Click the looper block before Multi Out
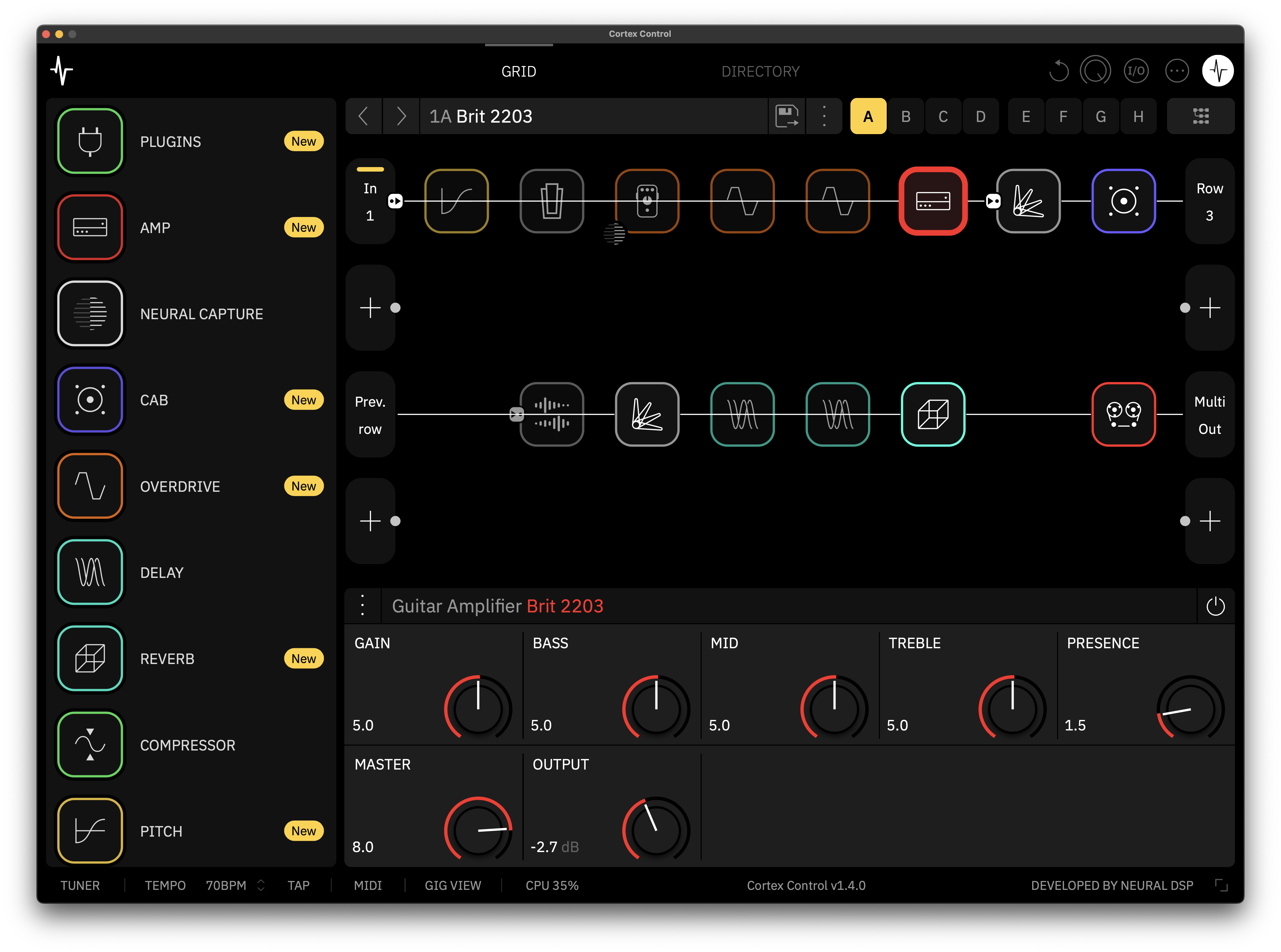This screenshot has width=1281, height=952. [x=1123, y=414]
